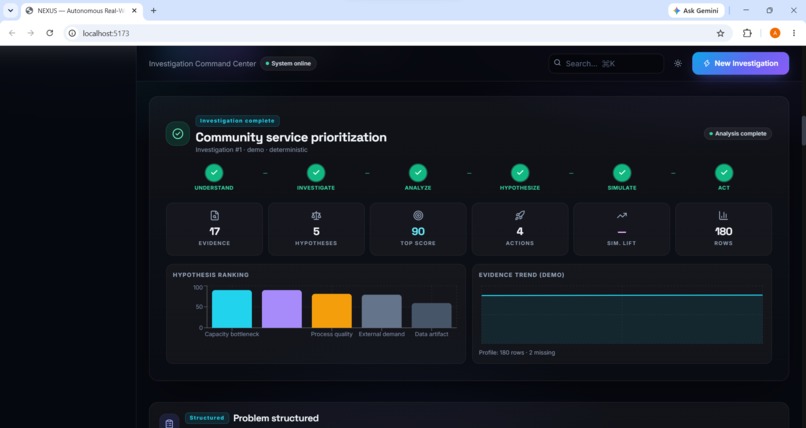Click the Top Score target icon

point(418,215)
